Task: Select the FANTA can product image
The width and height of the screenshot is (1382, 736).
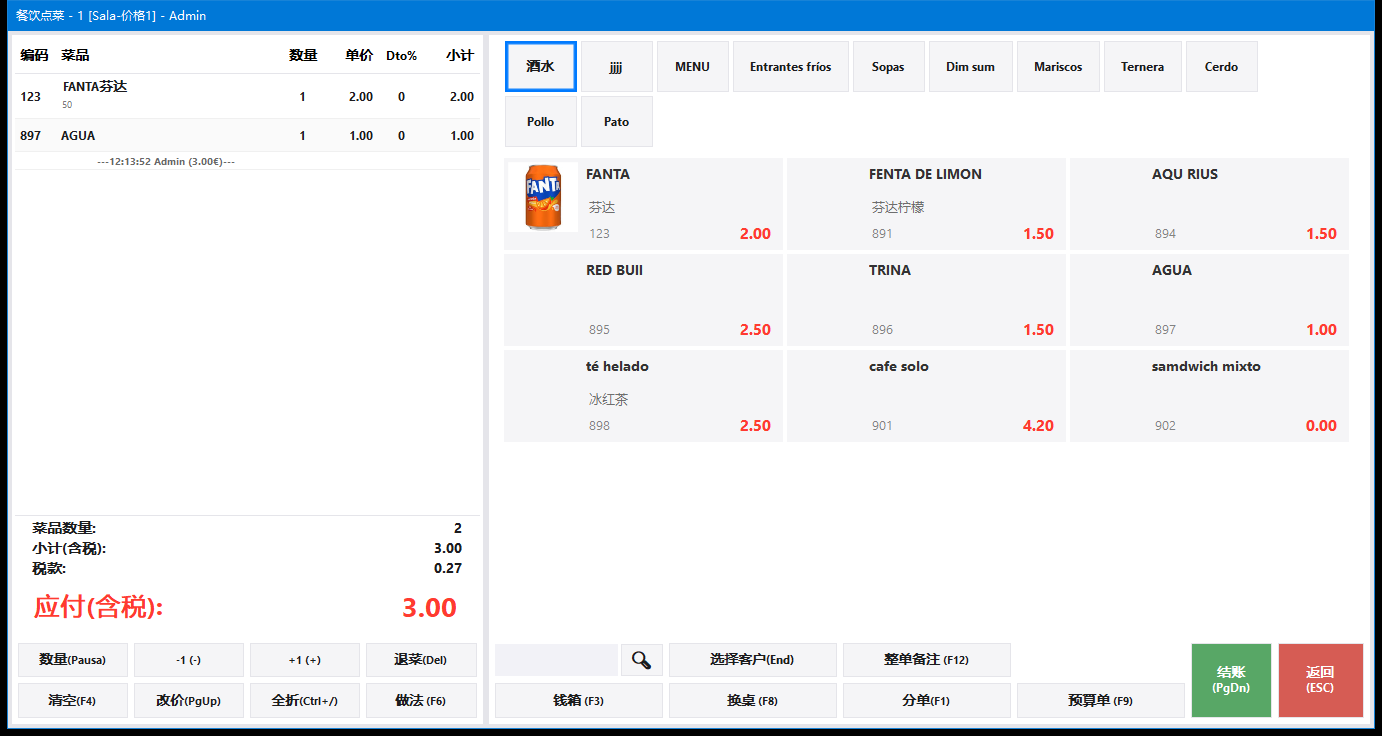Action: [543, 197]
